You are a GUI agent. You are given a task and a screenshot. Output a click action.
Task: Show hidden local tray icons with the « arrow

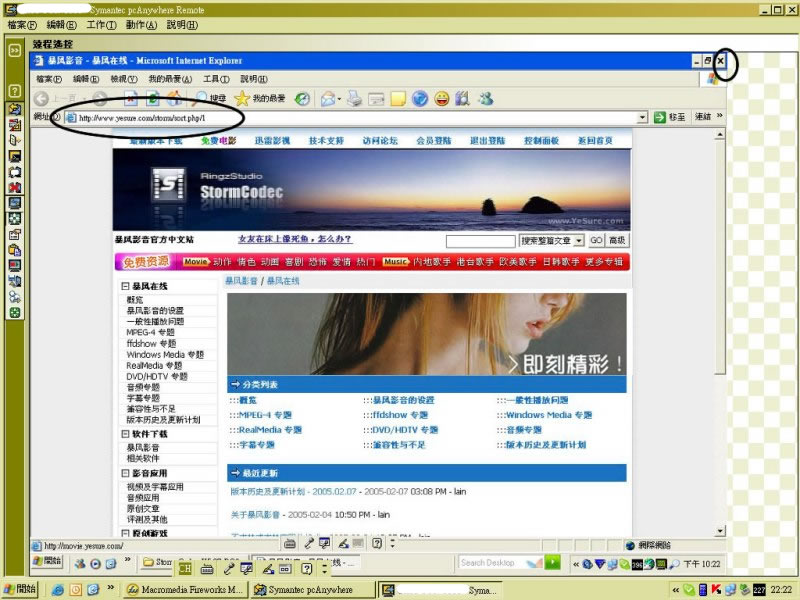676,590
